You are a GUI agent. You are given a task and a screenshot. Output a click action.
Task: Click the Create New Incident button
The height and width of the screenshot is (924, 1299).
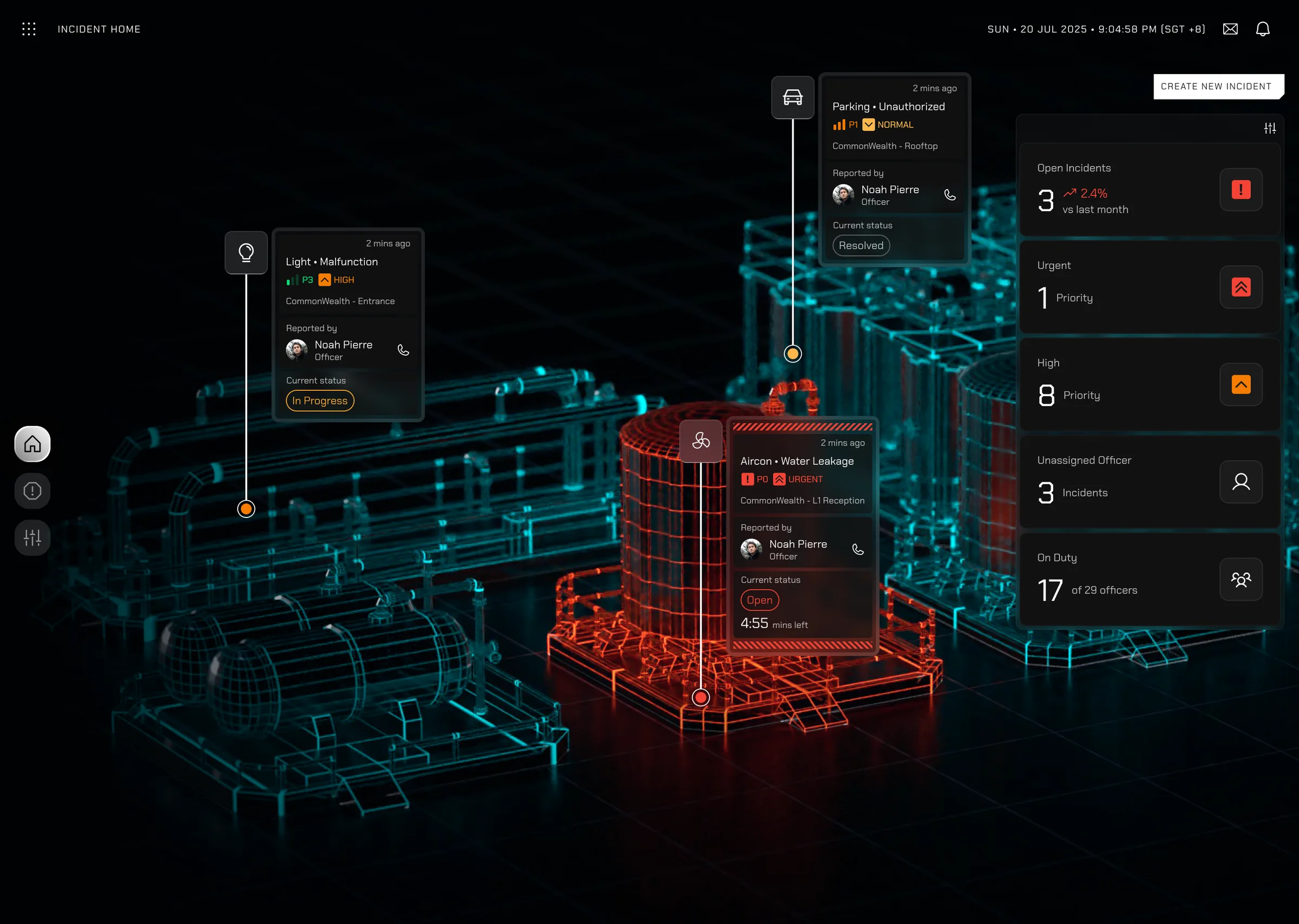[x=1218, y=87]
